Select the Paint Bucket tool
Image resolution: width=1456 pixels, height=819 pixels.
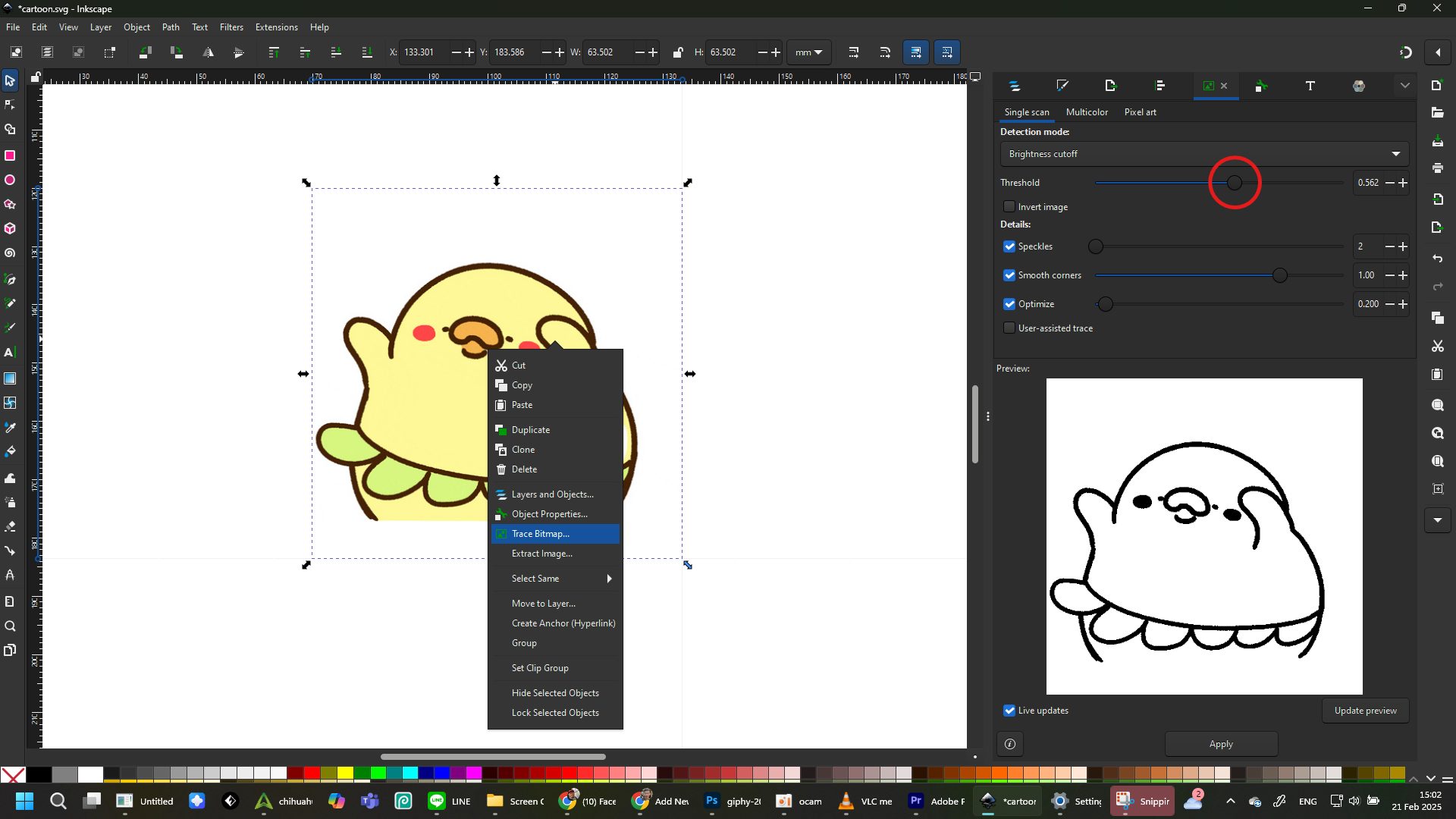10,452
